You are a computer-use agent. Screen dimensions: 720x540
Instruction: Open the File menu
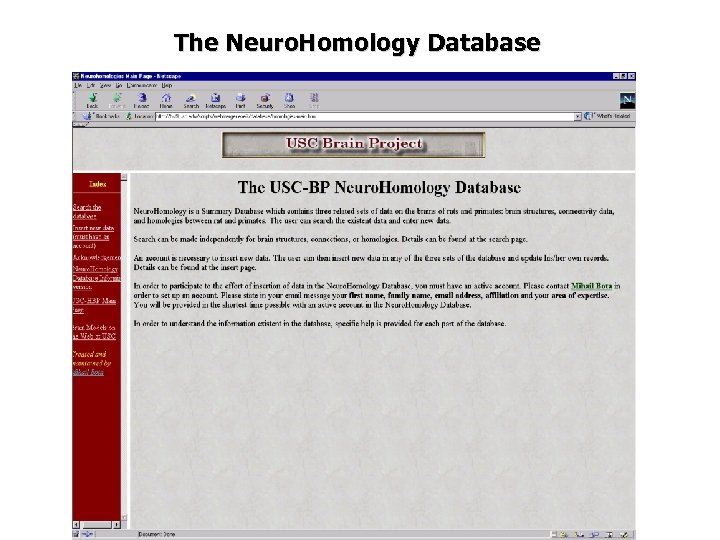pos(78,85)
